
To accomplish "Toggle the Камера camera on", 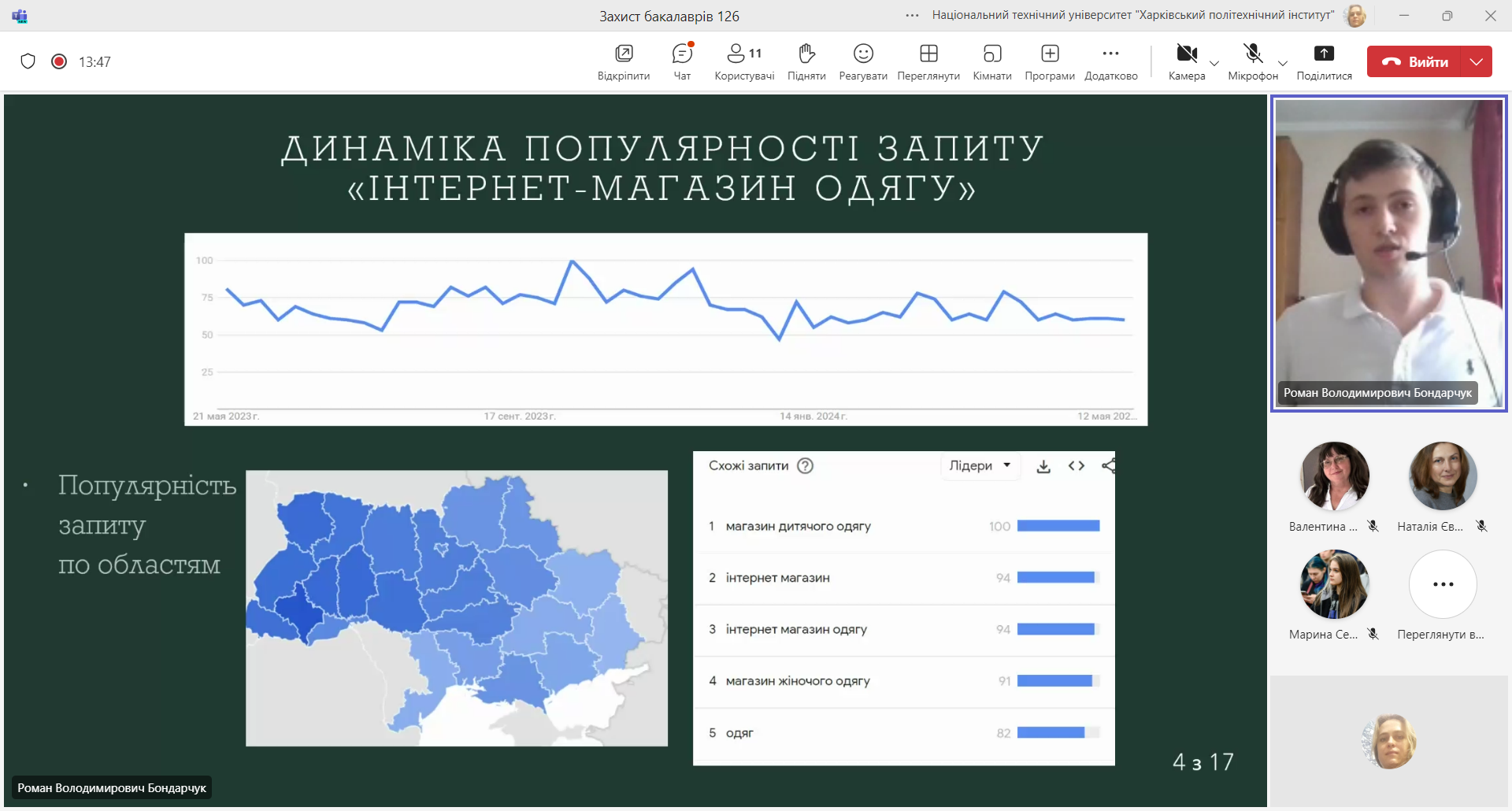I will (x=1186, y=61).
